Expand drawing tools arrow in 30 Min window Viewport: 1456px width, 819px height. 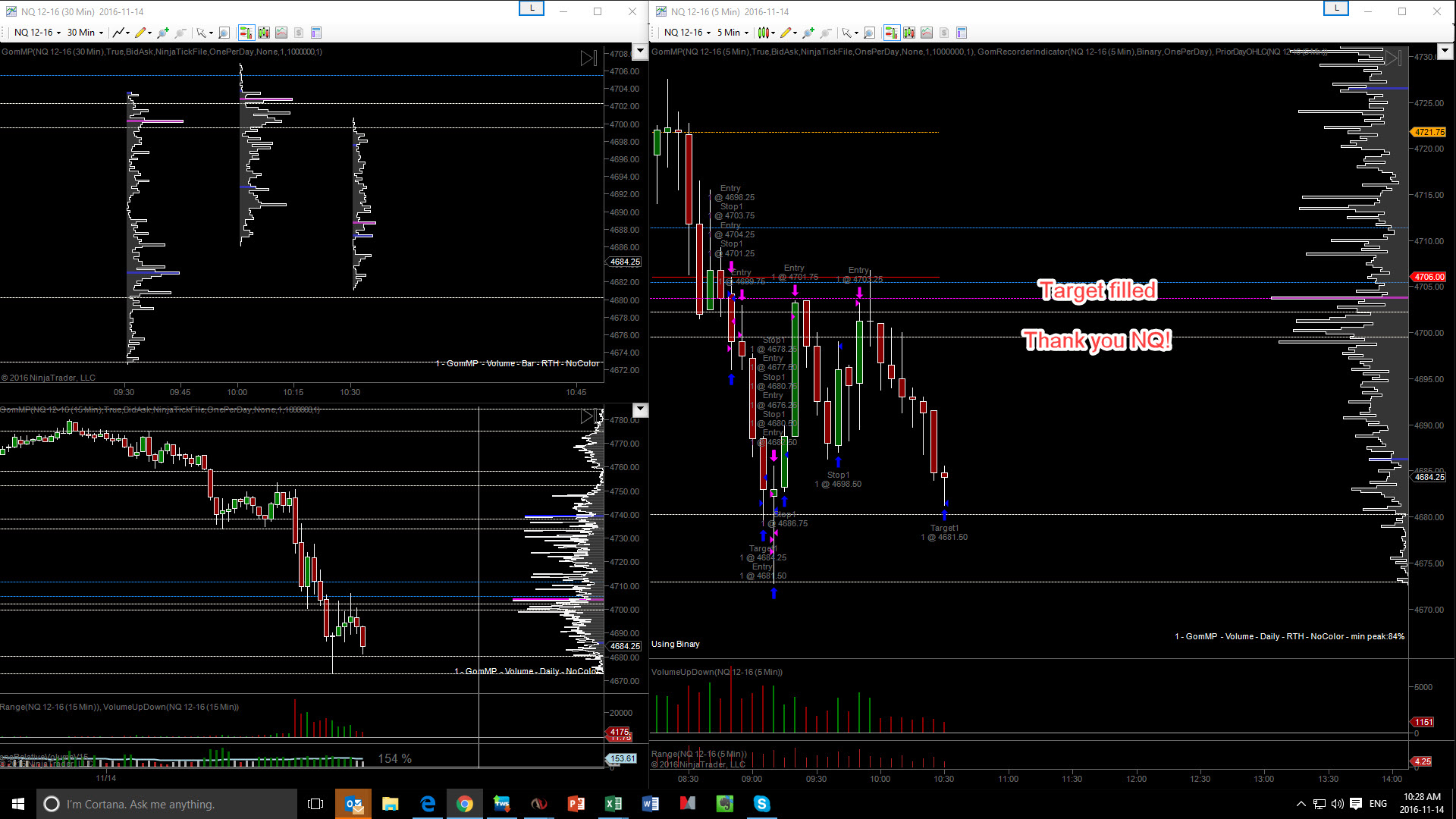pos(149,33)
